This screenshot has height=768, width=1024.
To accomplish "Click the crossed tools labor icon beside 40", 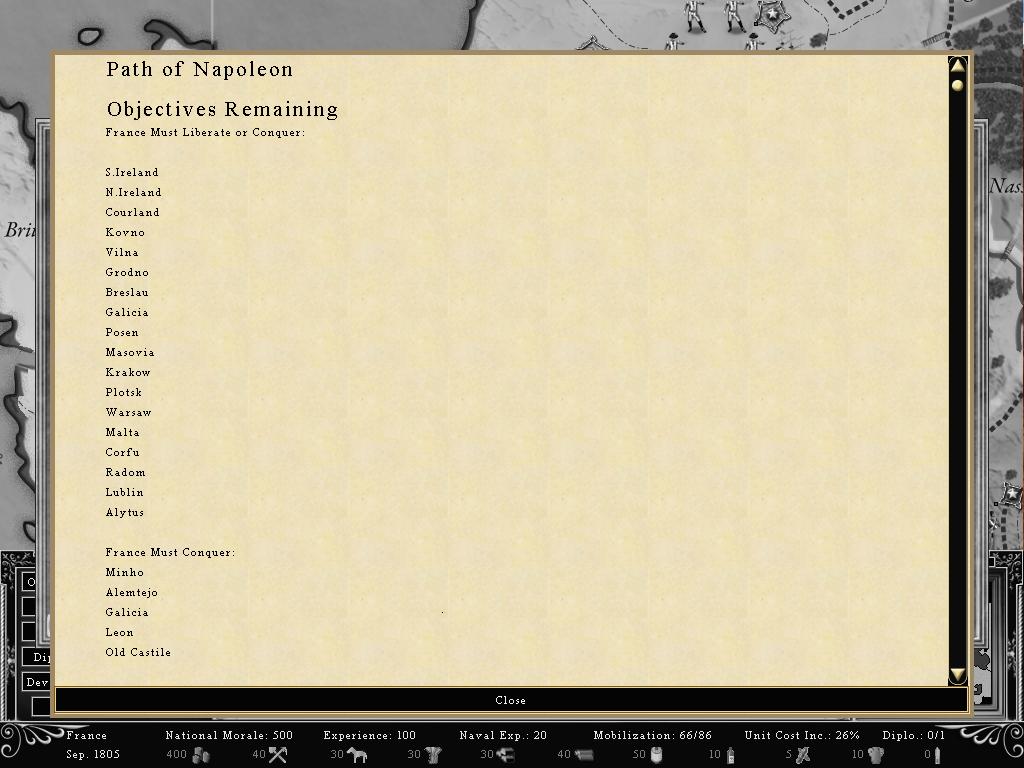I will click(278, 755).
